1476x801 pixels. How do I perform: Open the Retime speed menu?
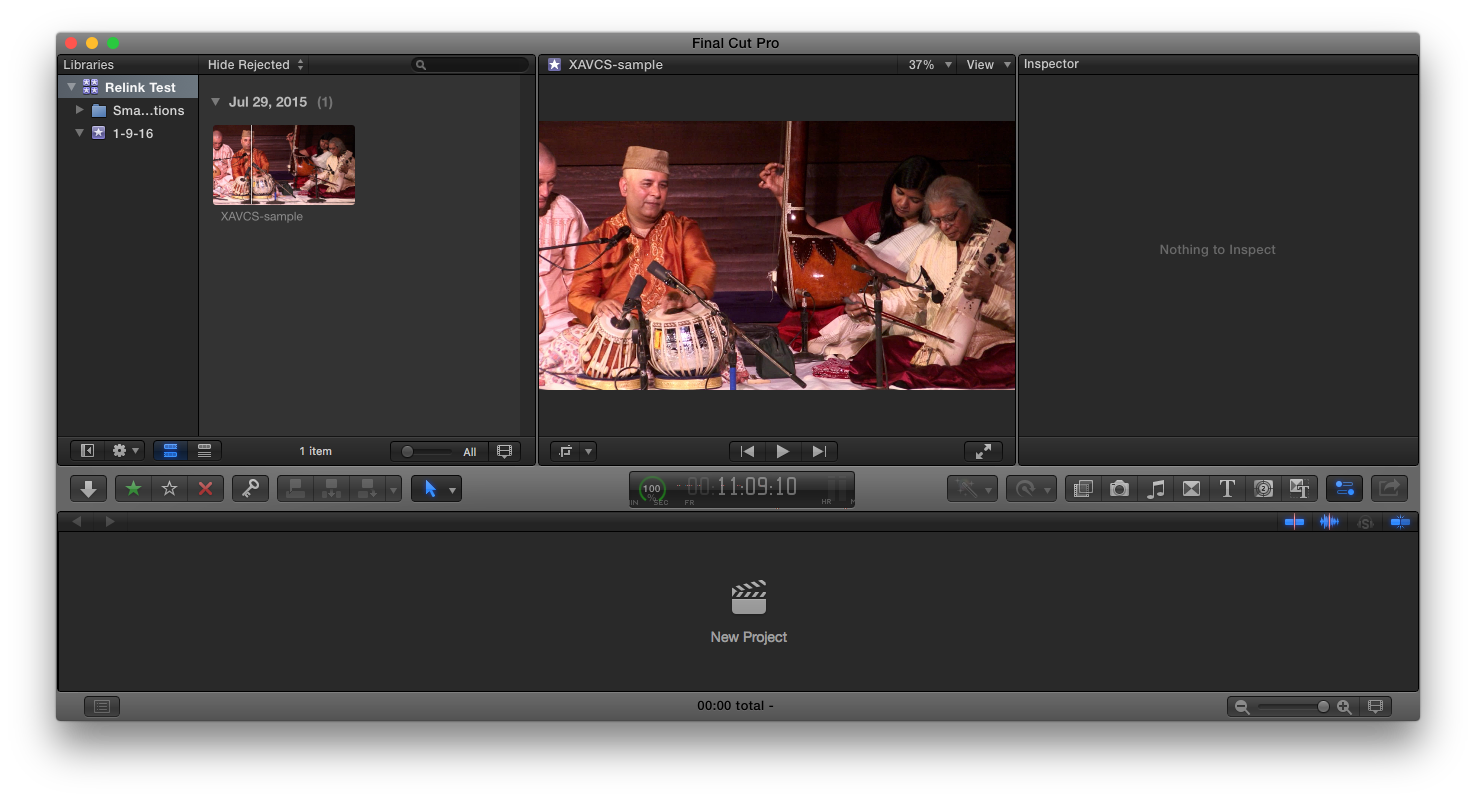[x=1031, y=489]
